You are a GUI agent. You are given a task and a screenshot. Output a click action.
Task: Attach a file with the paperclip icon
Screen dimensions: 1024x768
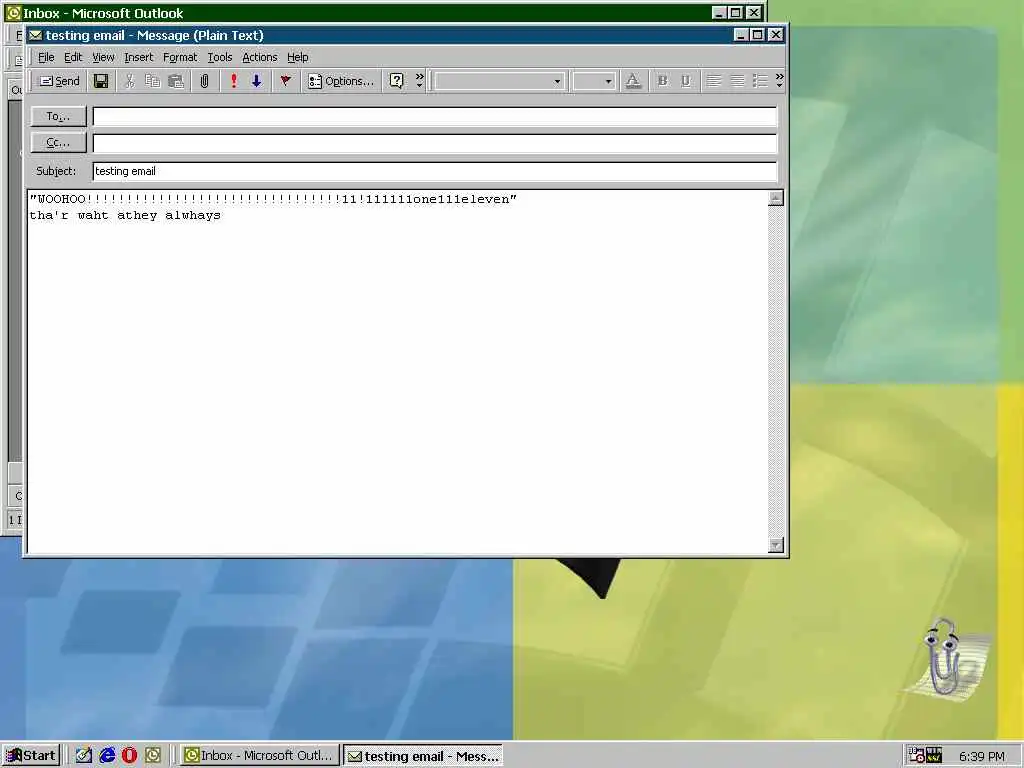click(204, 81)
